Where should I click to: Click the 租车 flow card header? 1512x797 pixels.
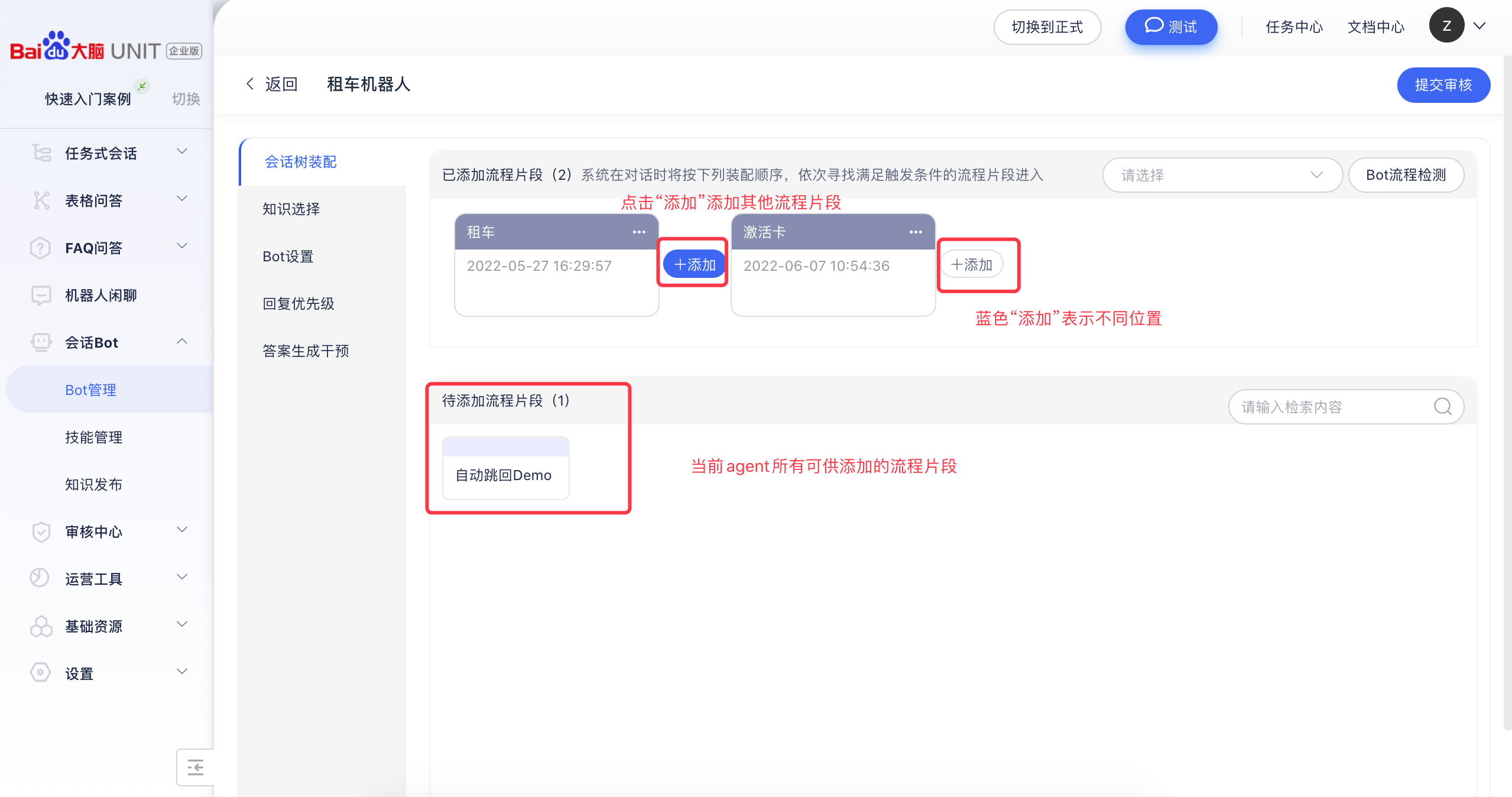point(556,232)
